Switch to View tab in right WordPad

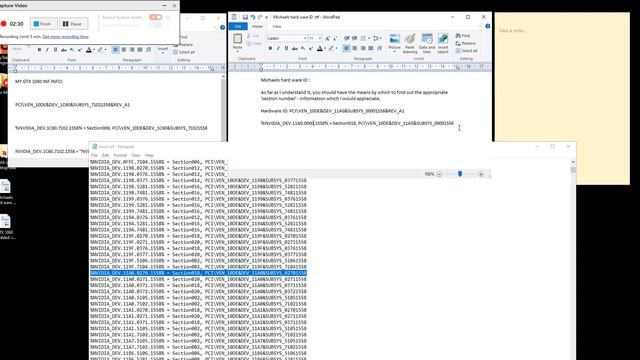277,27
